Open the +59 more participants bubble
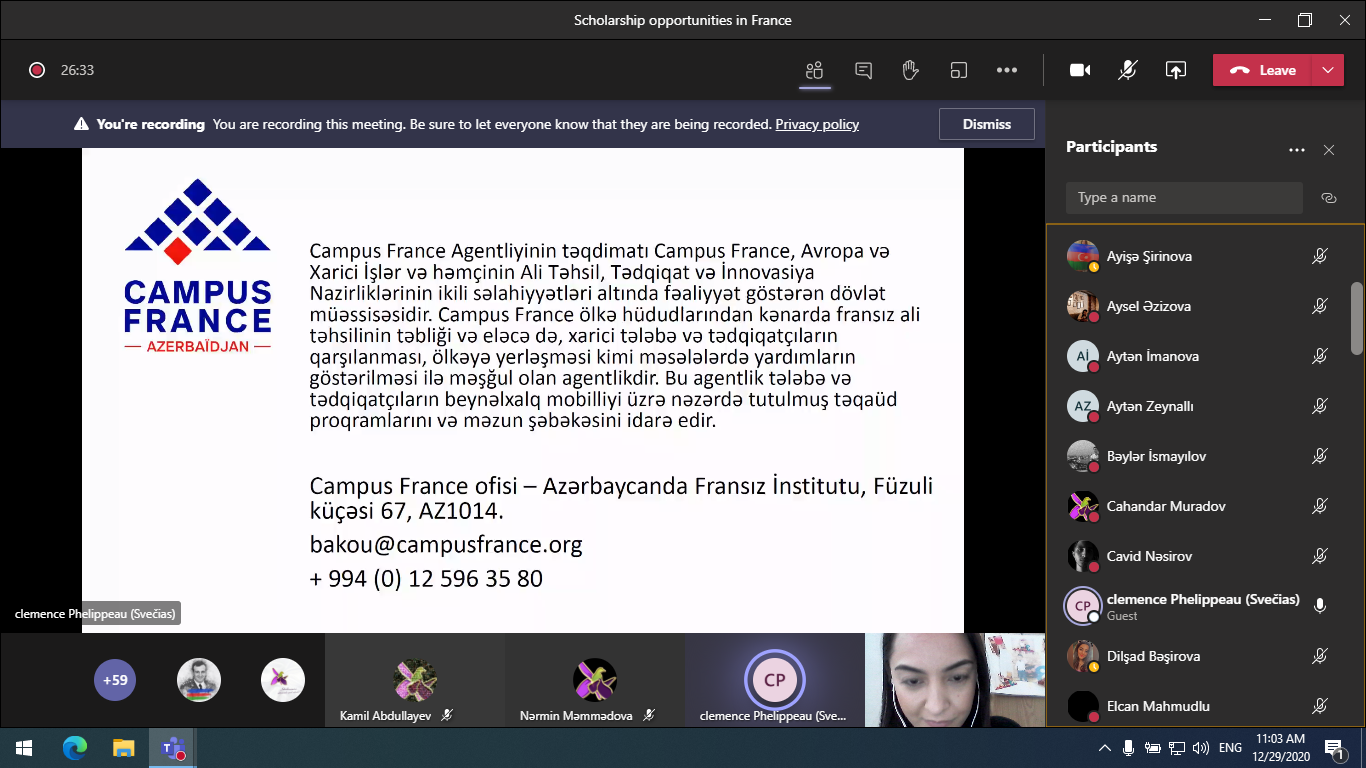 [x=115, y=680]
